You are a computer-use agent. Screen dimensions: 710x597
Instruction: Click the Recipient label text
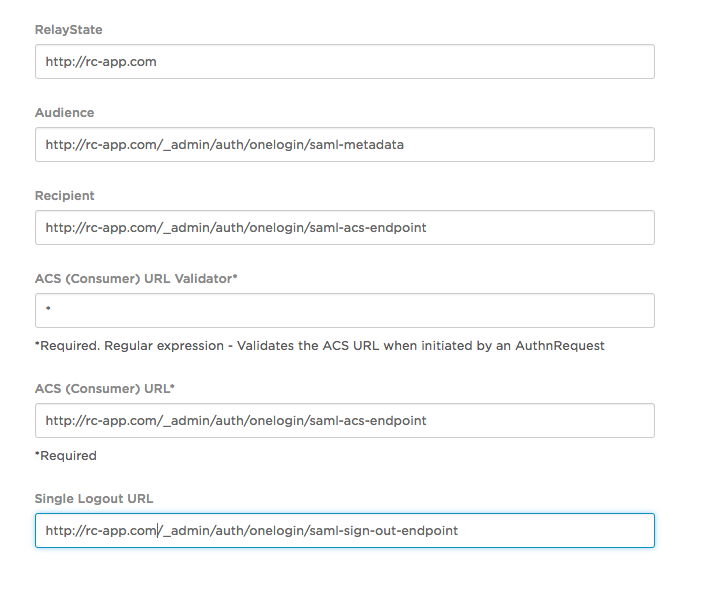pos(64,196)
